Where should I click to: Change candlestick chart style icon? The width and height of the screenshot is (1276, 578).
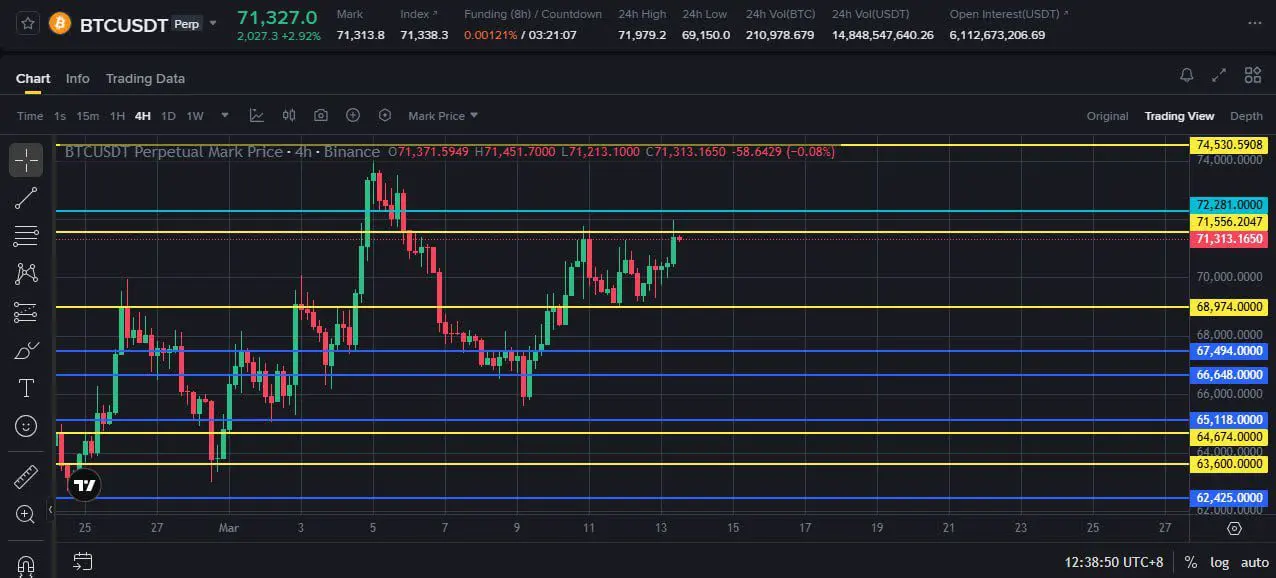(289, 116)
